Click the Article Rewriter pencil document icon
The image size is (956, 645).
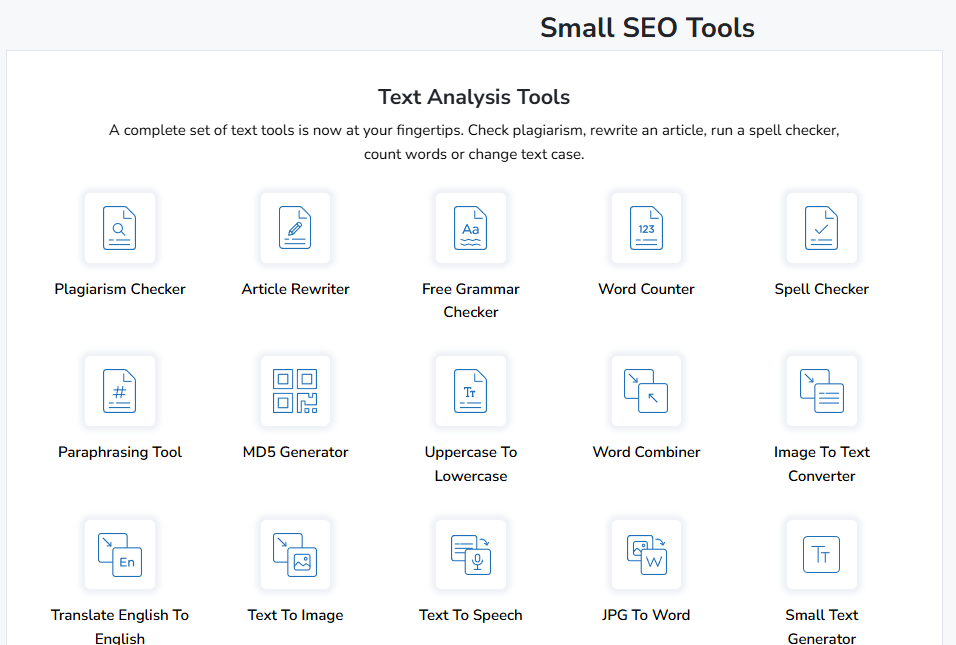click(296, 228)
